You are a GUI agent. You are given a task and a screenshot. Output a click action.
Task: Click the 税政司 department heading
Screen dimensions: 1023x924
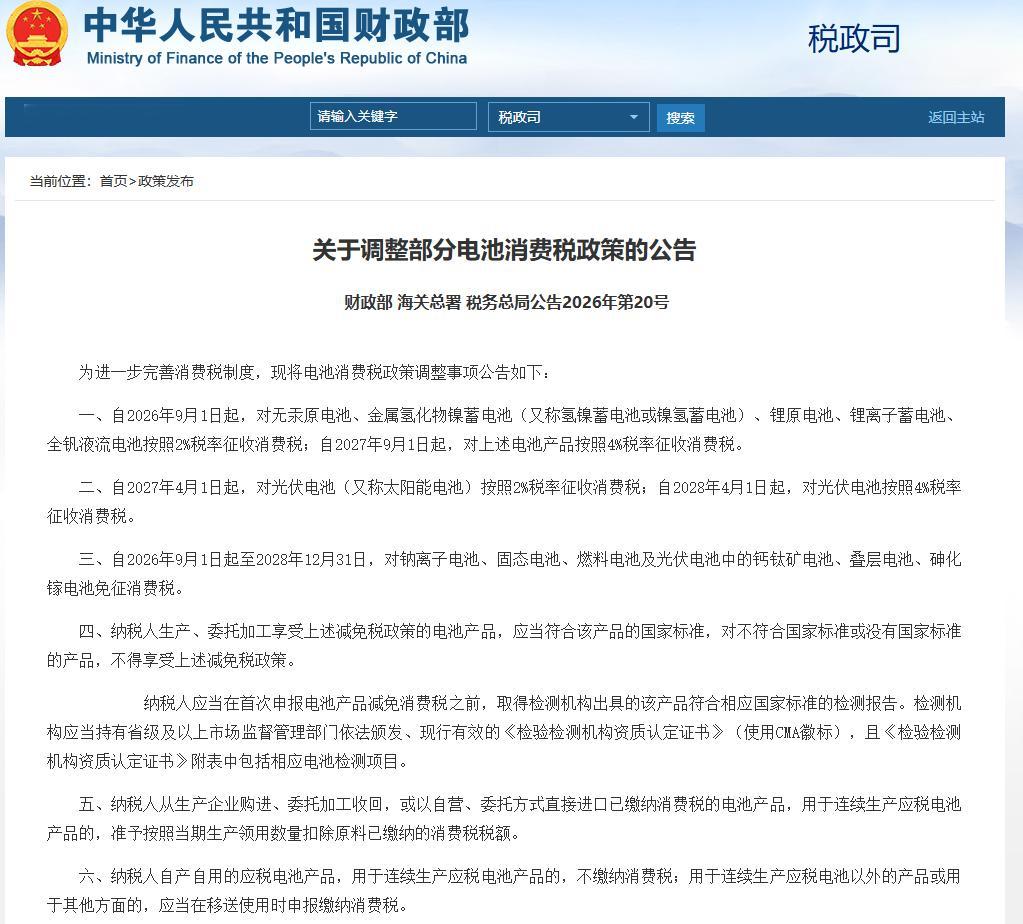coord(853,38)
